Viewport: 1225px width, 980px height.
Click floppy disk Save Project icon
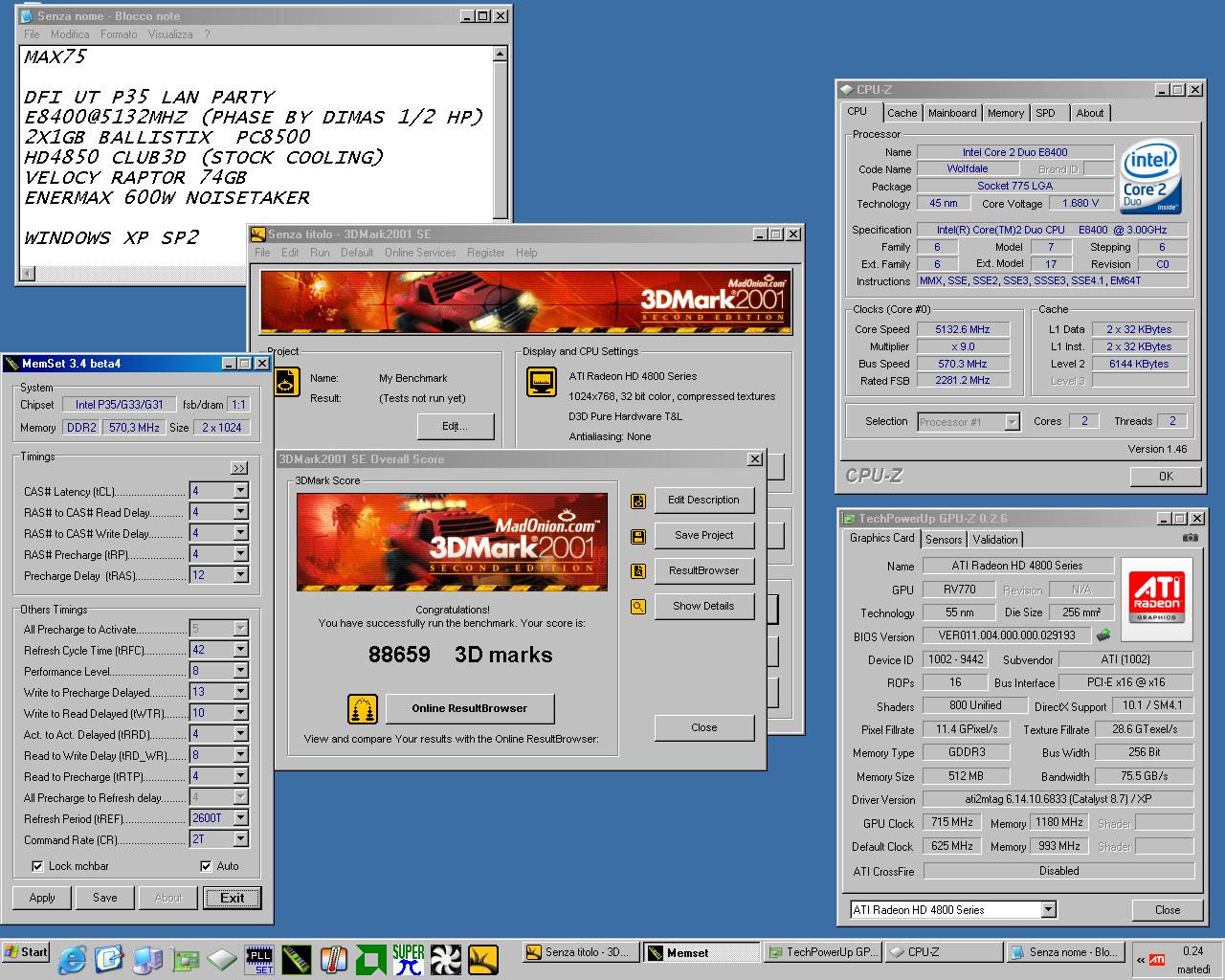(638, 536)
